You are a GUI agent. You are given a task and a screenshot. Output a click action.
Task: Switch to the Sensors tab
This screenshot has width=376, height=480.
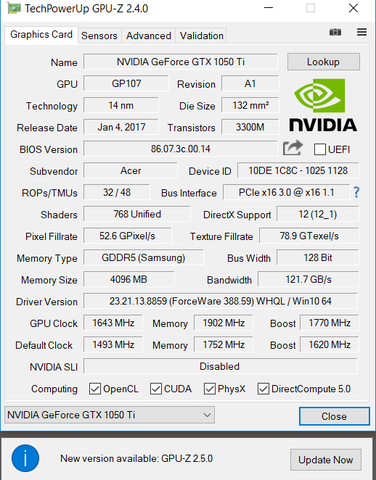coord(99,36)
